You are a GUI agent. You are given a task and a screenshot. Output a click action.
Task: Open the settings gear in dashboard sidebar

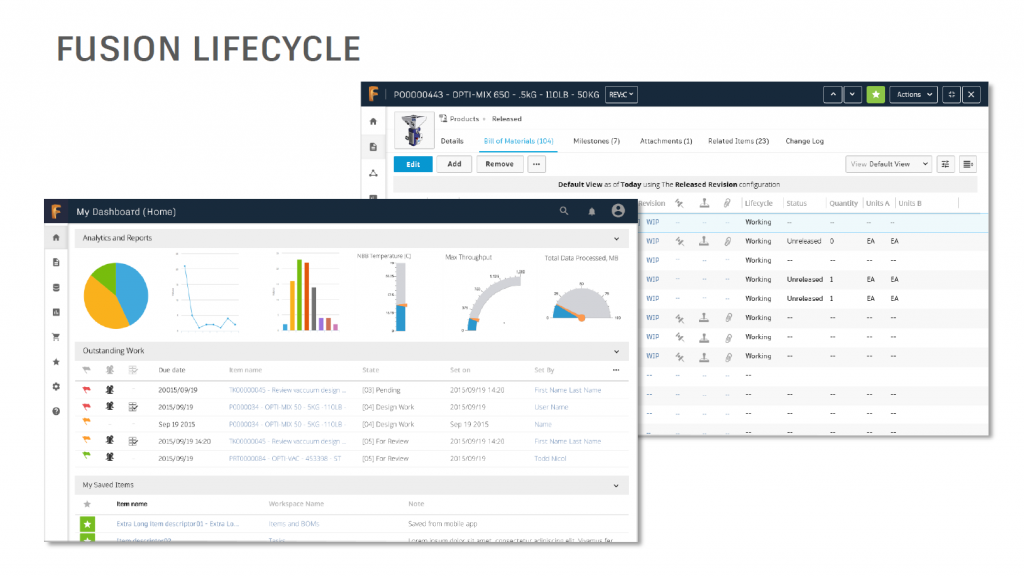(56, 386)
